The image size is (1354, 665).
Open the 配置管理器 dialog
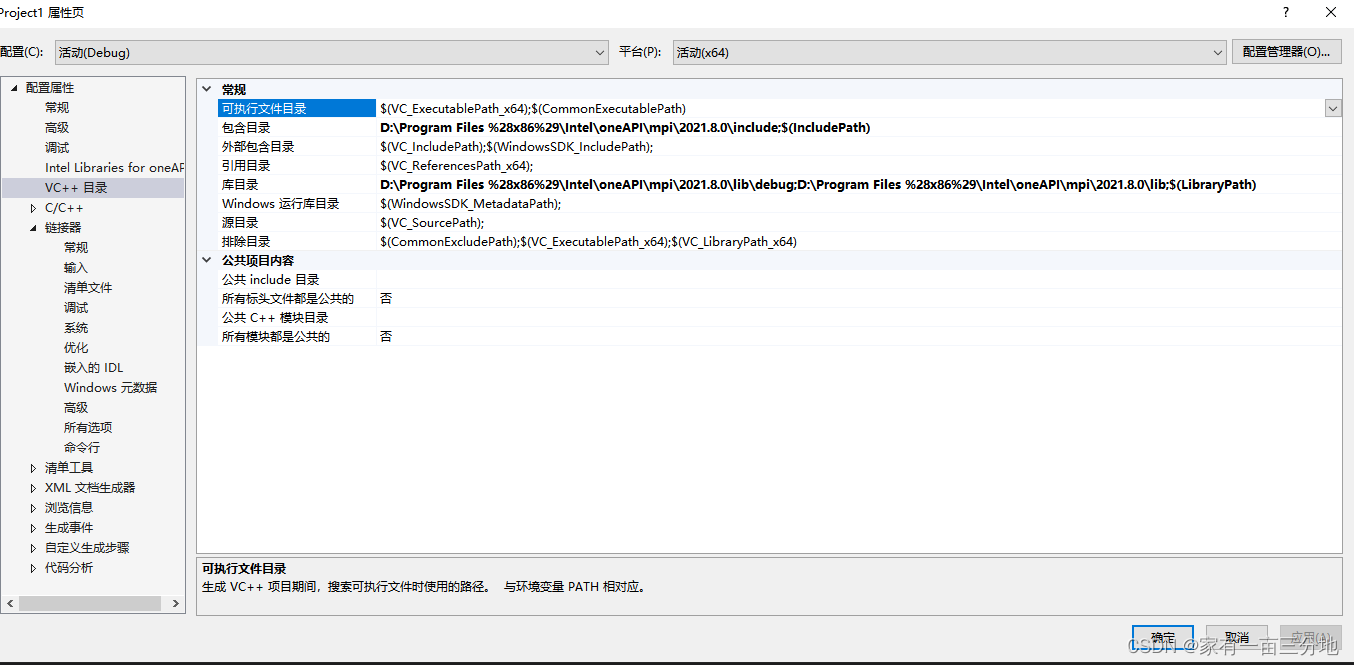[x=1286, y=52]
